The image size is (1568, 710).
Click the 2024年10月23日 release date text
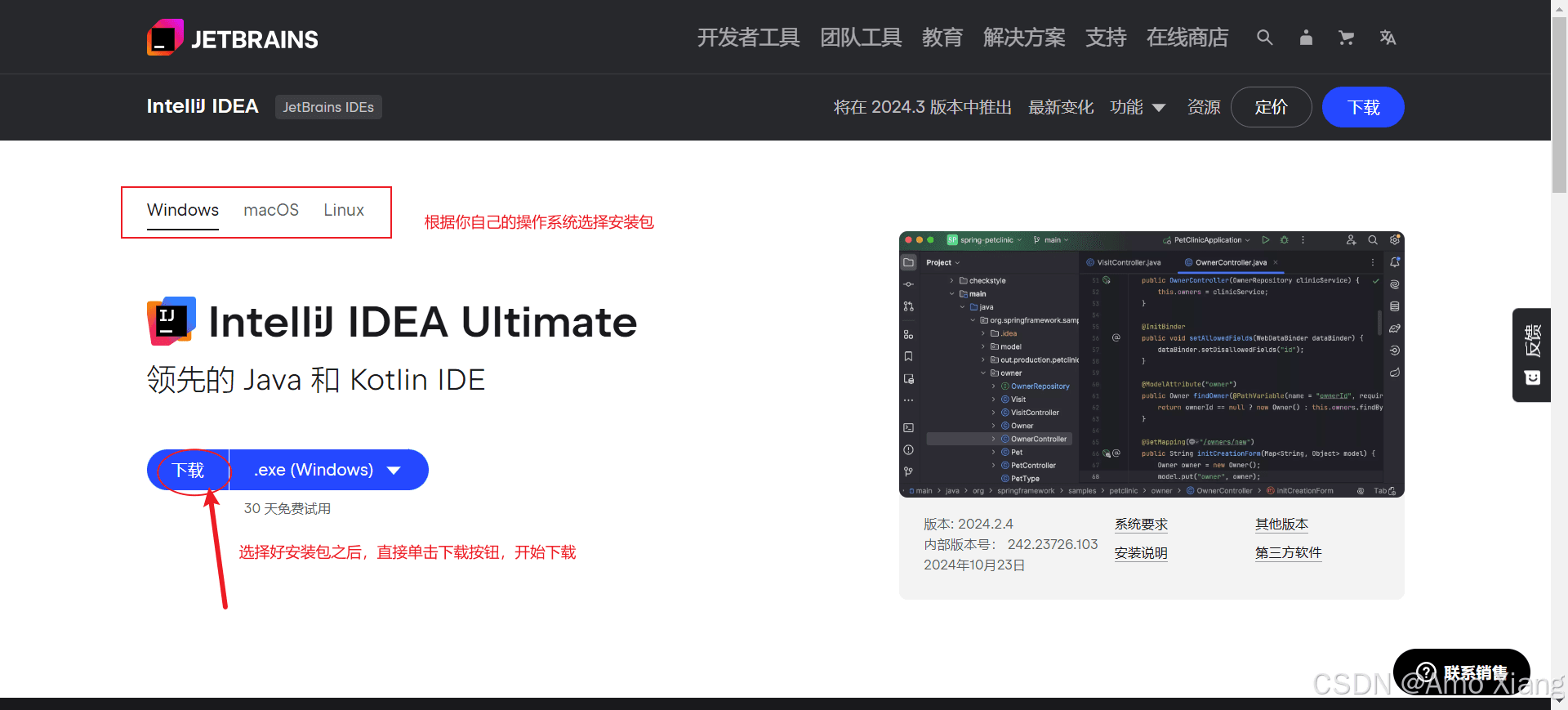click(974, 565)
